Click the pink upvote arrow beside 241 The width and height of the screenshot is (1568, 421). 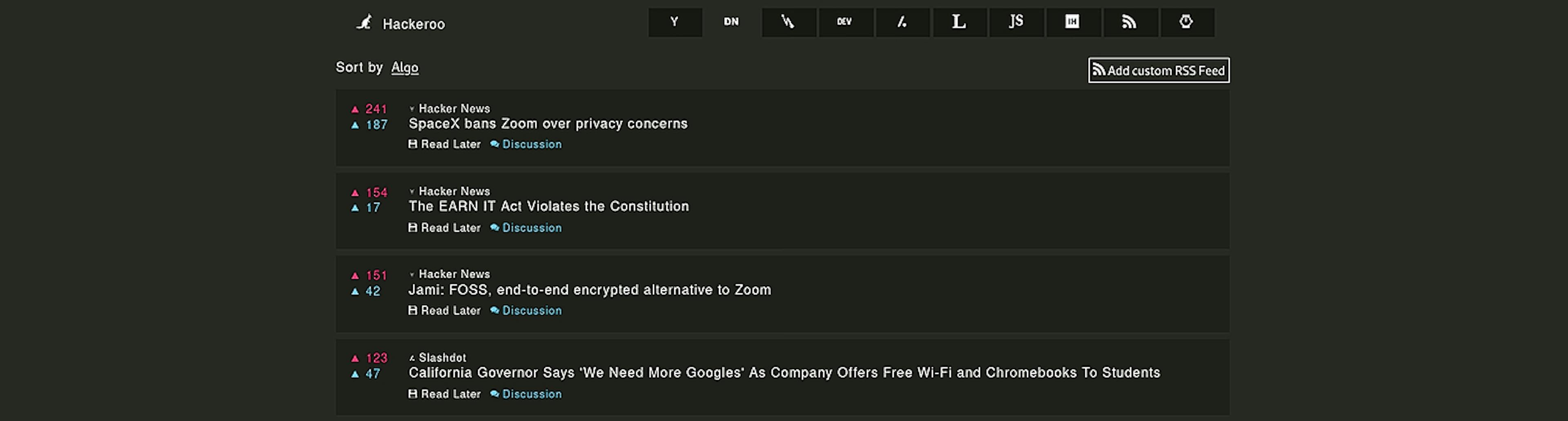click(x=356, y=109)
